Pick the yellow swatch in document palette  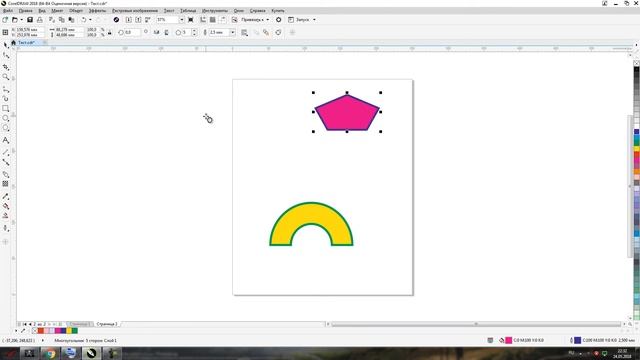[x=69, y=331]
